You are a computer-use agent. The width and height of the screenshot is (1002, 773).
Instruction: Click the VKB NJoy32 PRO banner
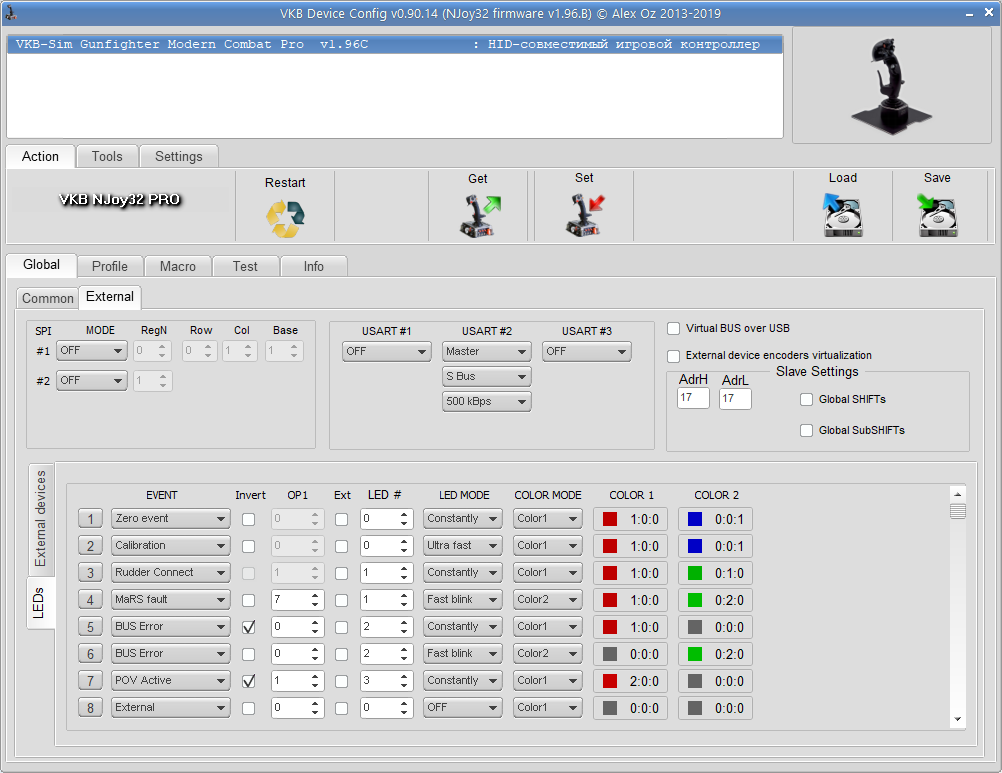coord(119,199)
